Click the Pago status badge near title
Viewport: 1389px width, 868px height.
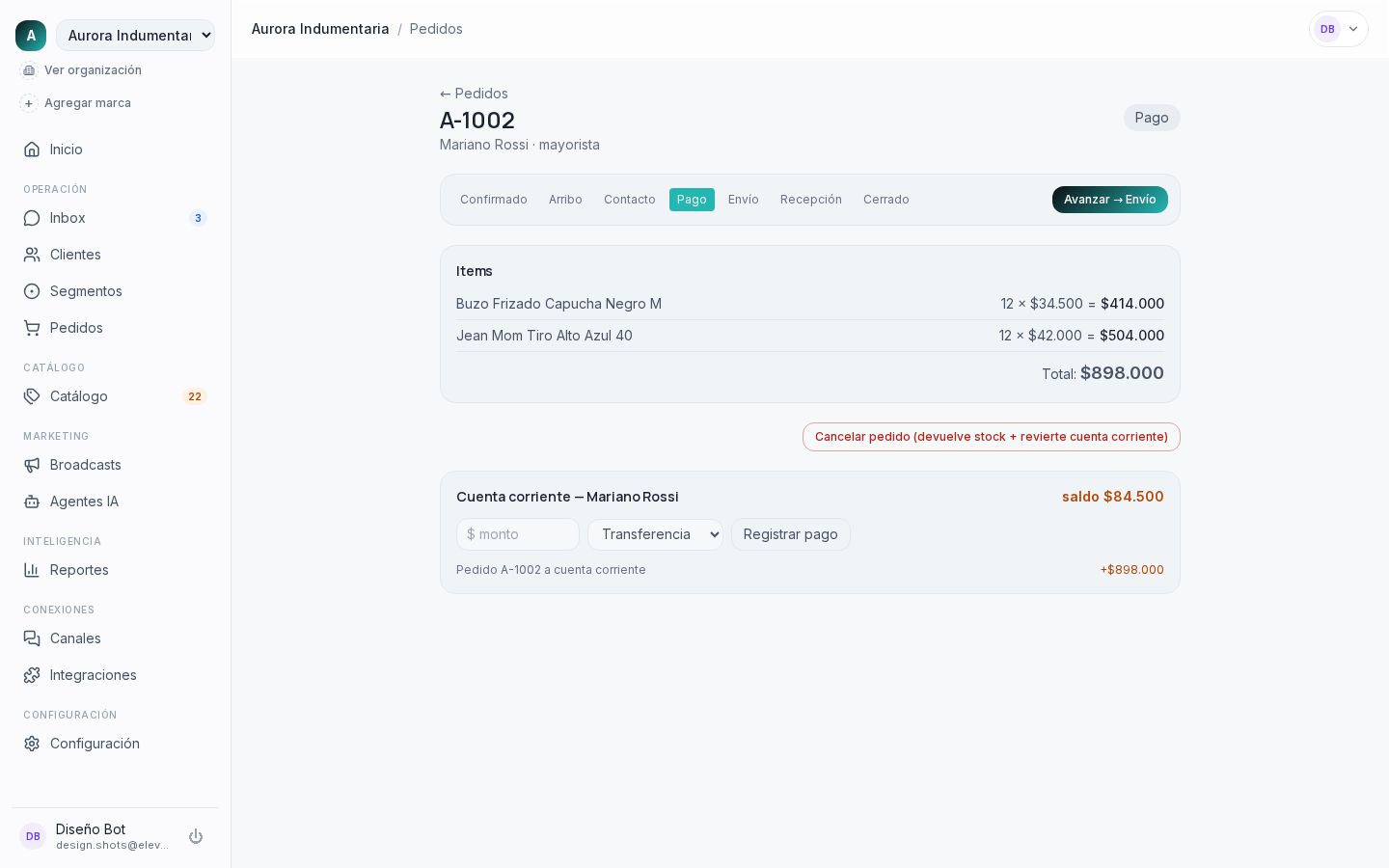pyautogui.click(x=1152, y=118)
